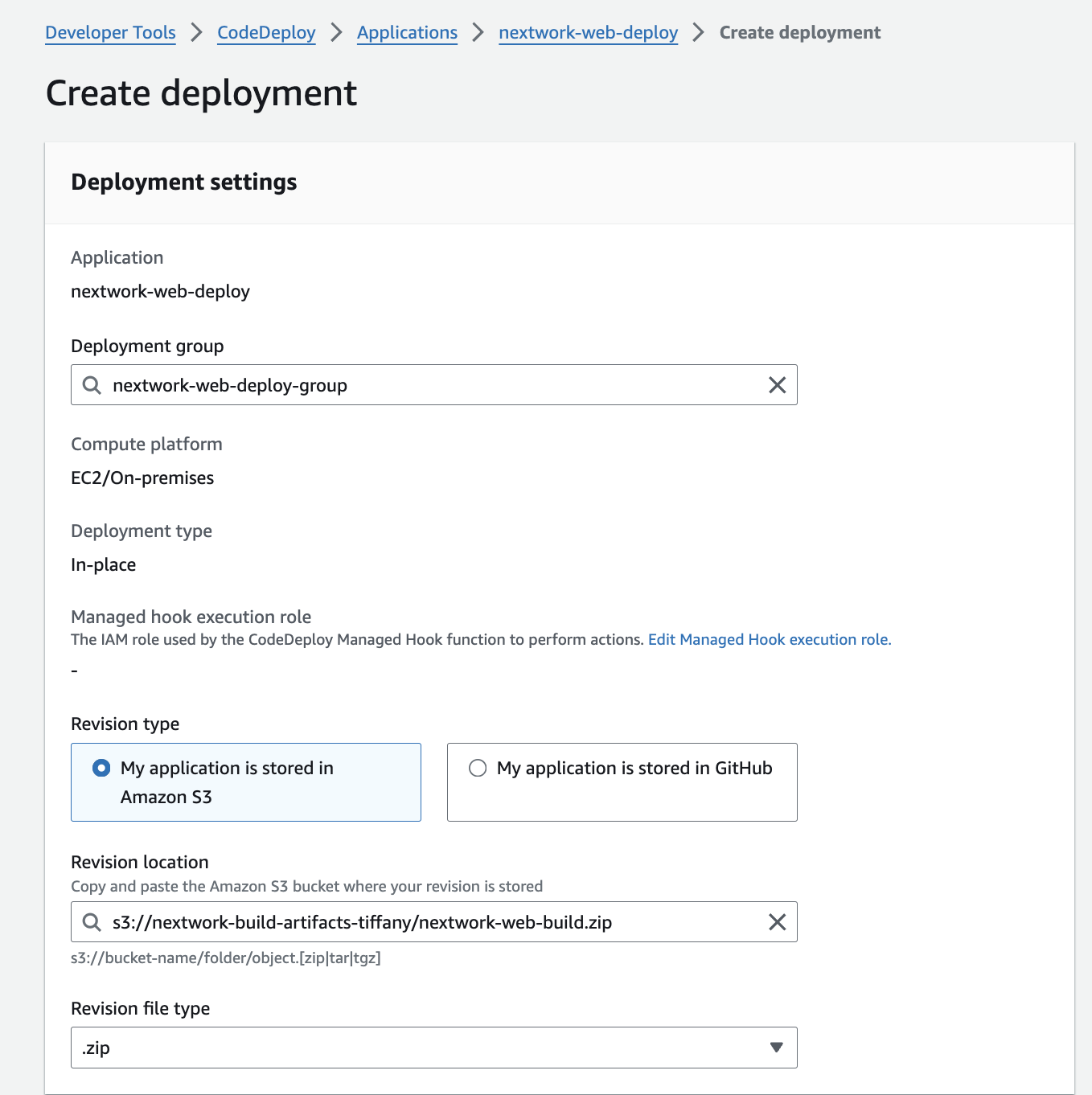Screen dimensions: 1092x1095
Task: Go to the CodeDeploy breadcrumb
Action: point(266,33)
